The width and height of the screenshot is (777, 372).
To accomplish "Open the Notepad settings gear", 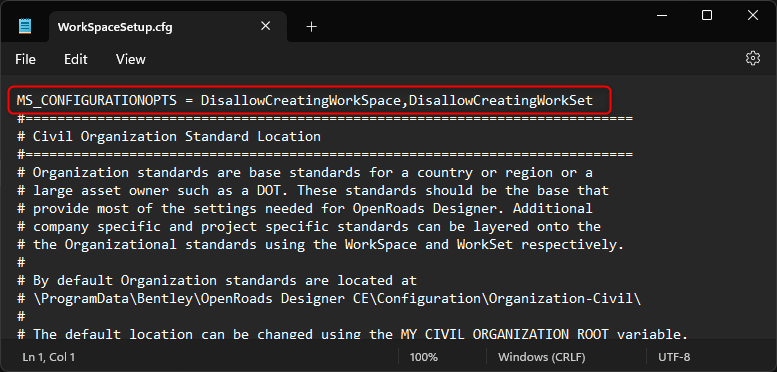I will tap(753, 58).
